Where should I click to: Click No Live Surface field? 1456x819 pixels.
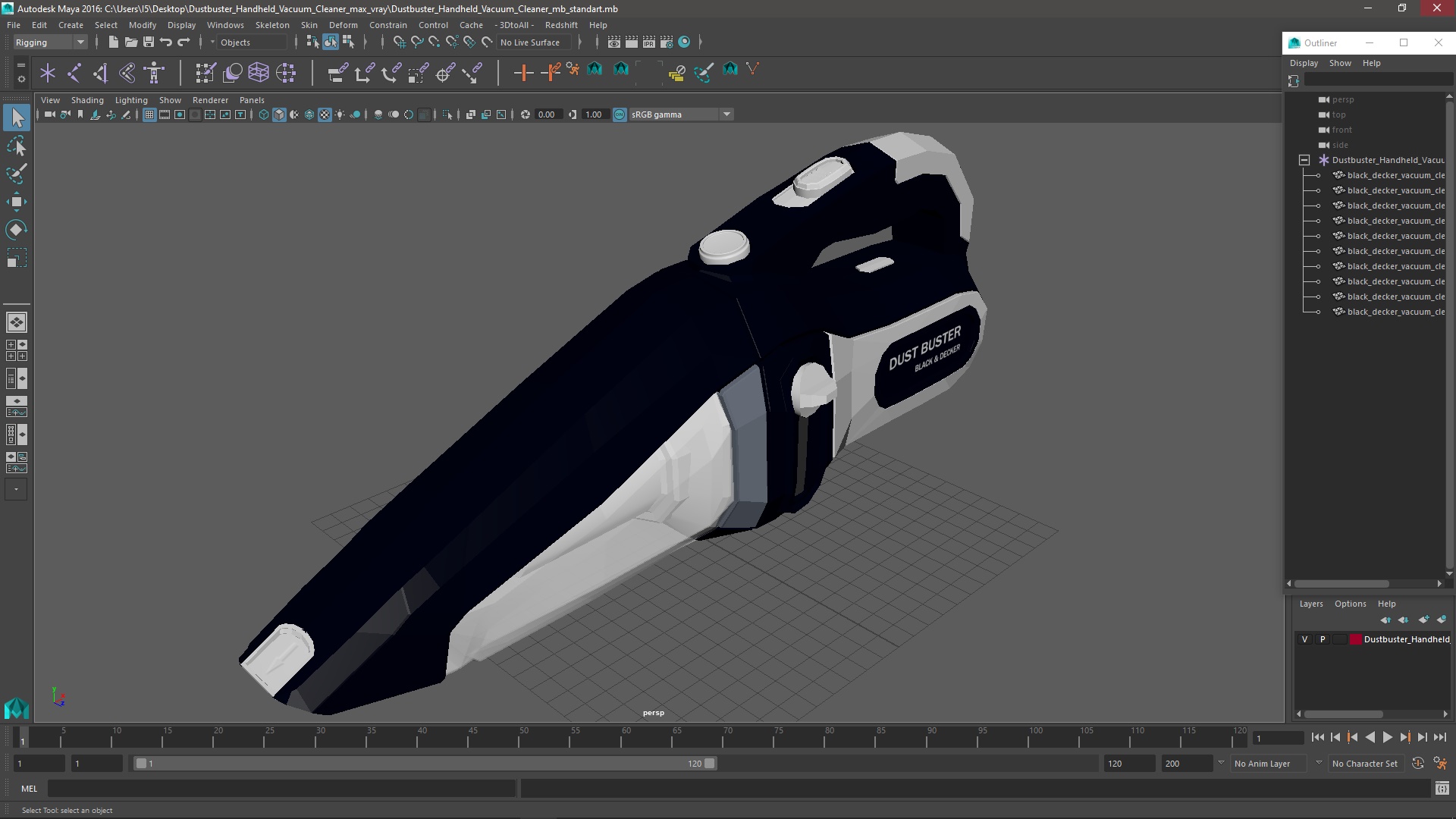530,42
